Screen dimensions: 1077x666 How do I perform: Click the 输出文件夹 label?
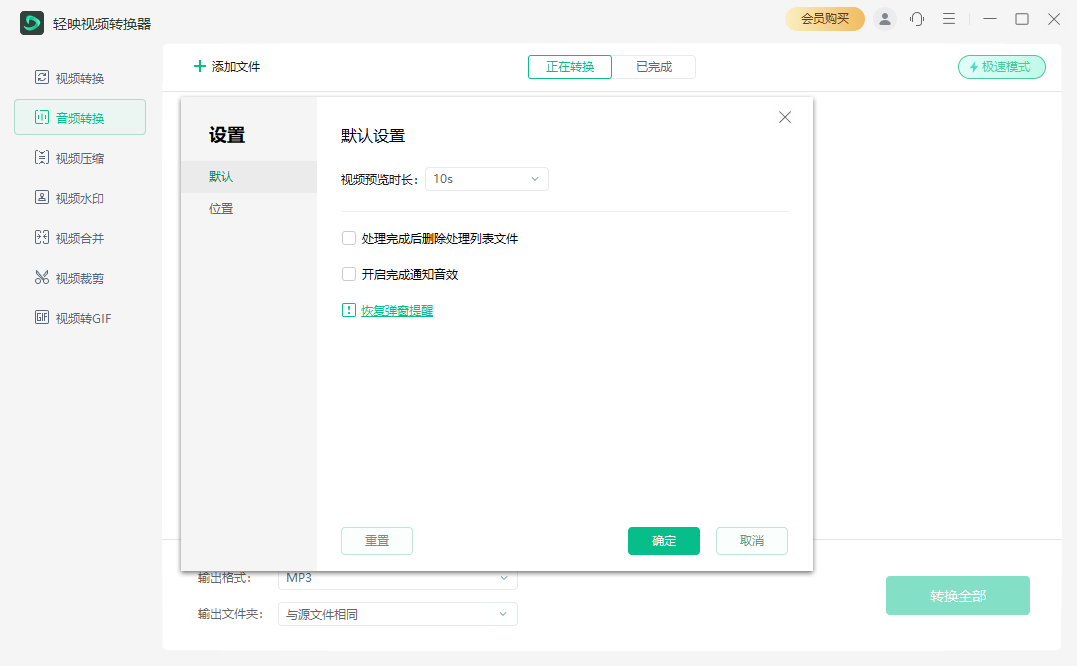pyautogui.click(x=230, y=614)
